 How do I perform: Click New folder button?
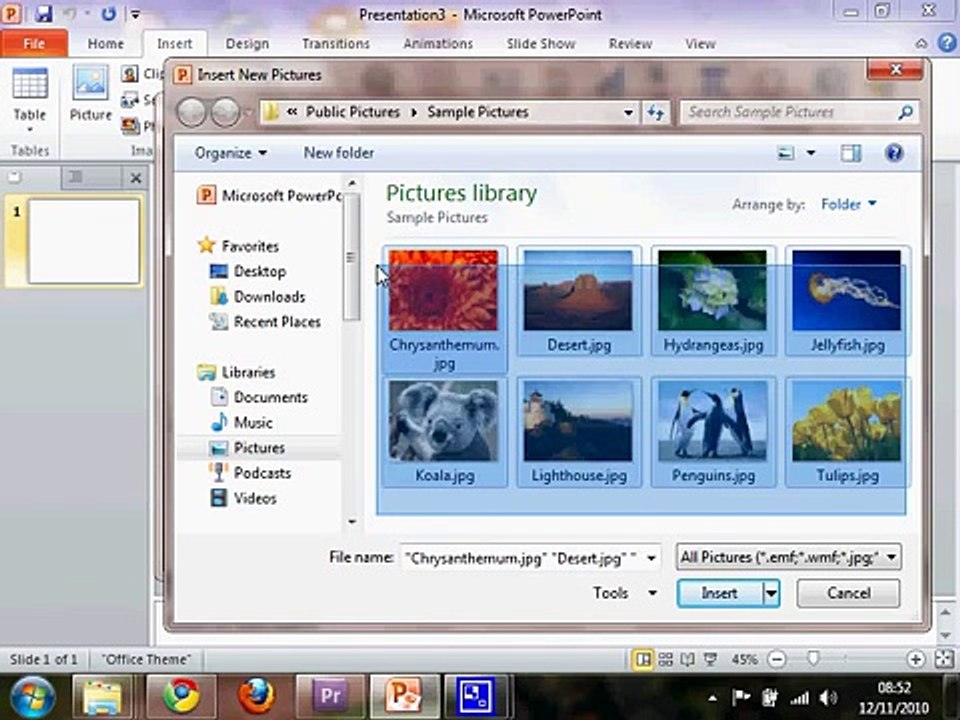[339, 153]
